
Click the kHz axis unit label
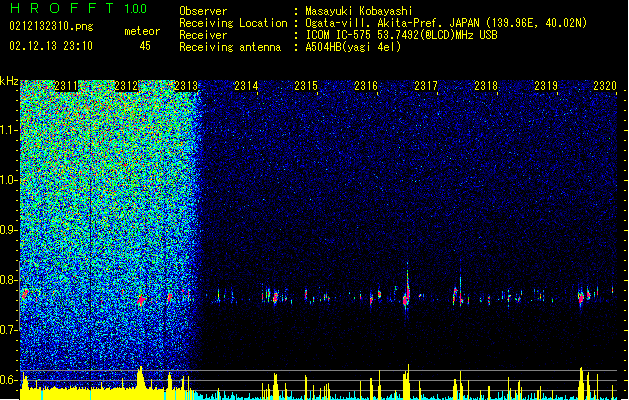9,81
